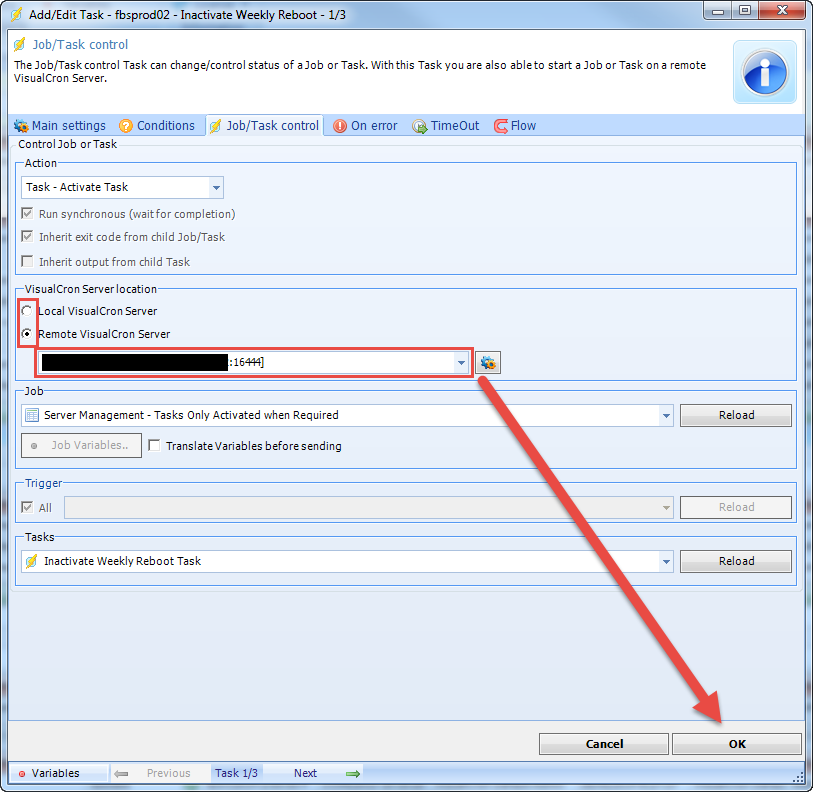Image resolution: width=813 pixels, height=792 pixels.
Task: Click the Previous arrow icon
Action: click(121, 773)
